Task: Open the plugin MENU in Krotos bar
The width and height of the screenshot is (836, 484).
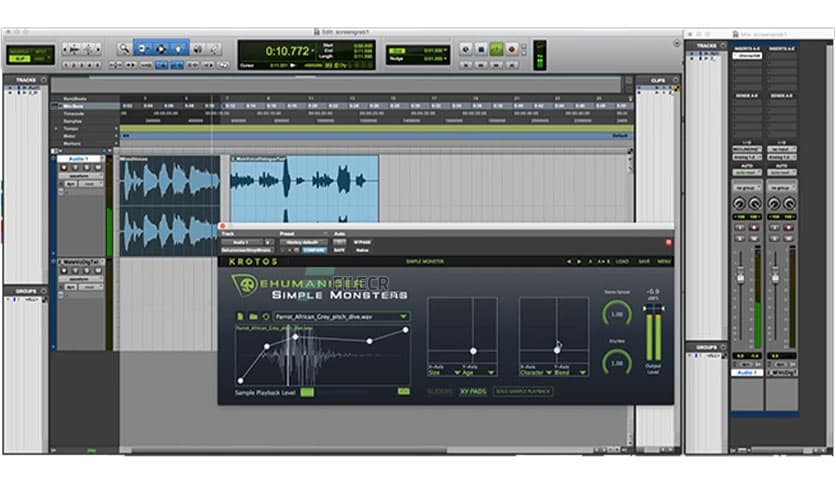Action: [664, 261]
